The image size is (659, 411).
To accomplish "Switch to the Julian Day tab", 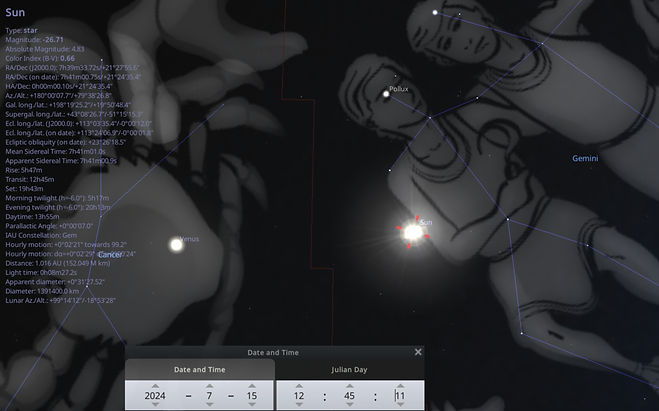I will 349,370.
